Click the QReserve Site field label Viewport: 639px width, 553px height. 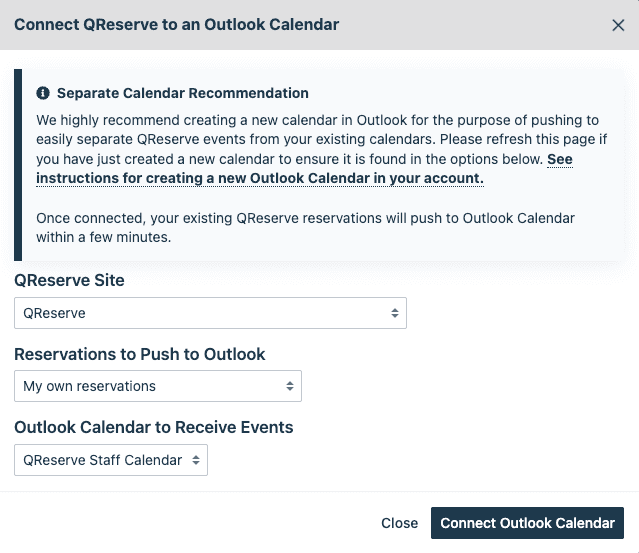pyautogui.click(x=69, y=281)
